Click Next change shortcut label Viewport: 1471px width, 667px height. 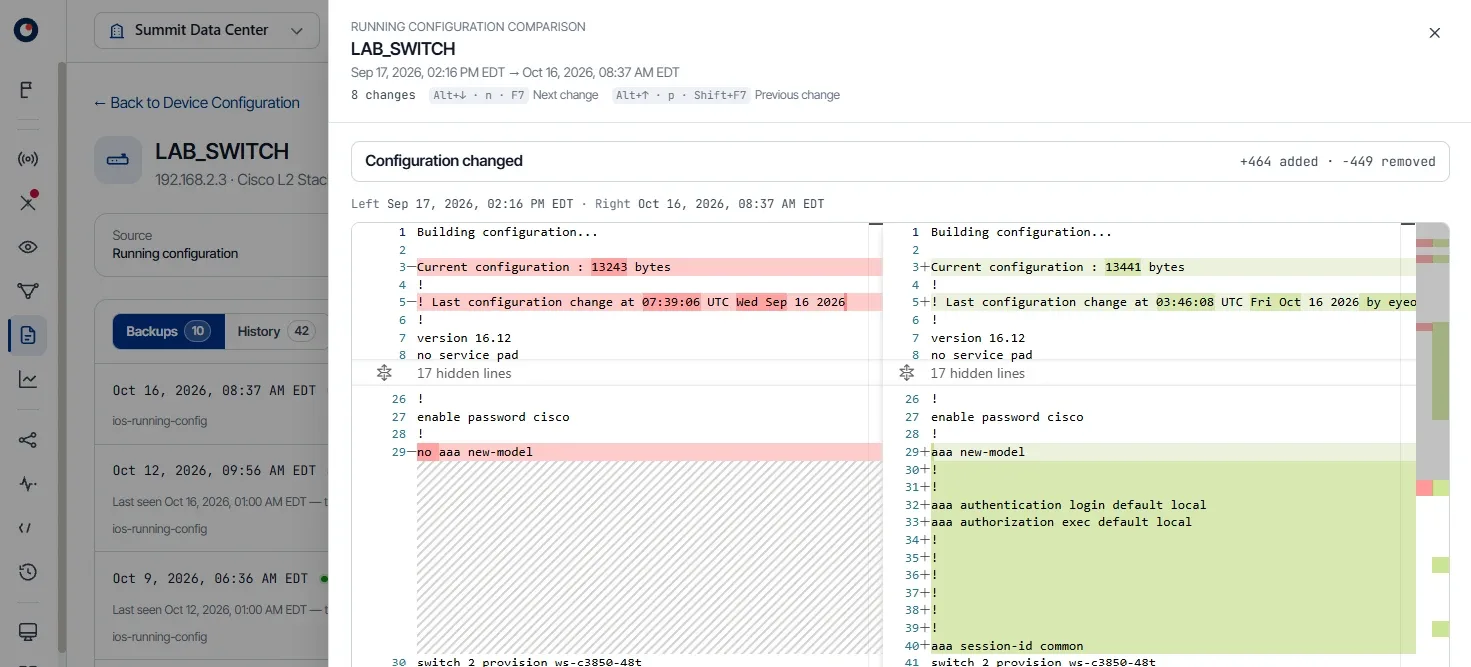tap(565, 95)
